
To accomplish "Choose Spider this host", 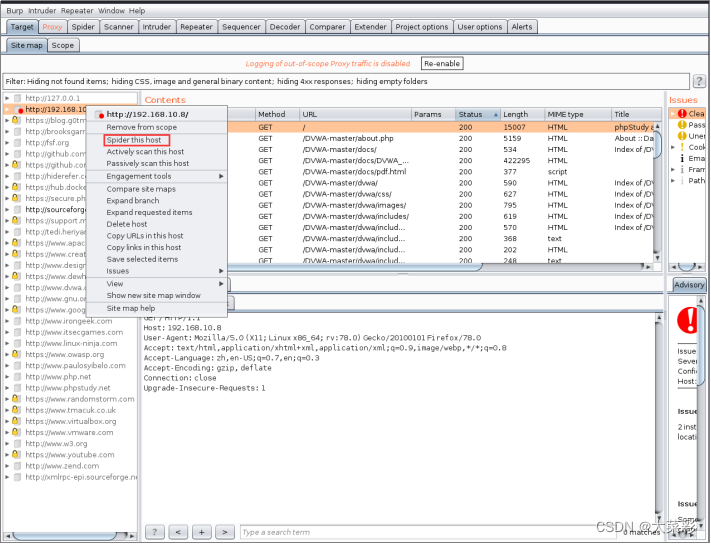I will [134, 140].
